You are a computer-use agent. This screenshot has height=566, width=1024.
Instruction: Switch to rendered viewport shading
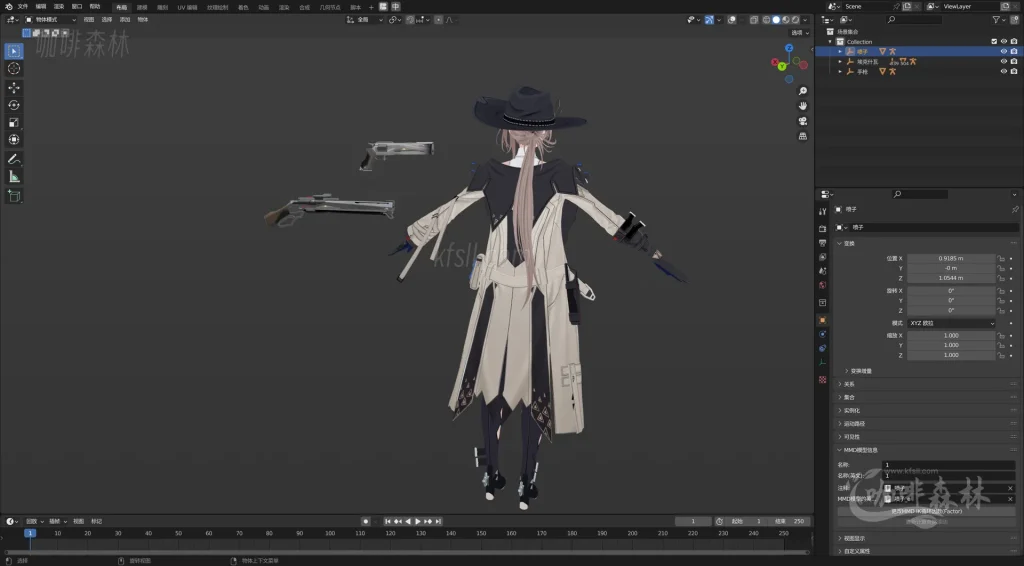click(795, 20)
